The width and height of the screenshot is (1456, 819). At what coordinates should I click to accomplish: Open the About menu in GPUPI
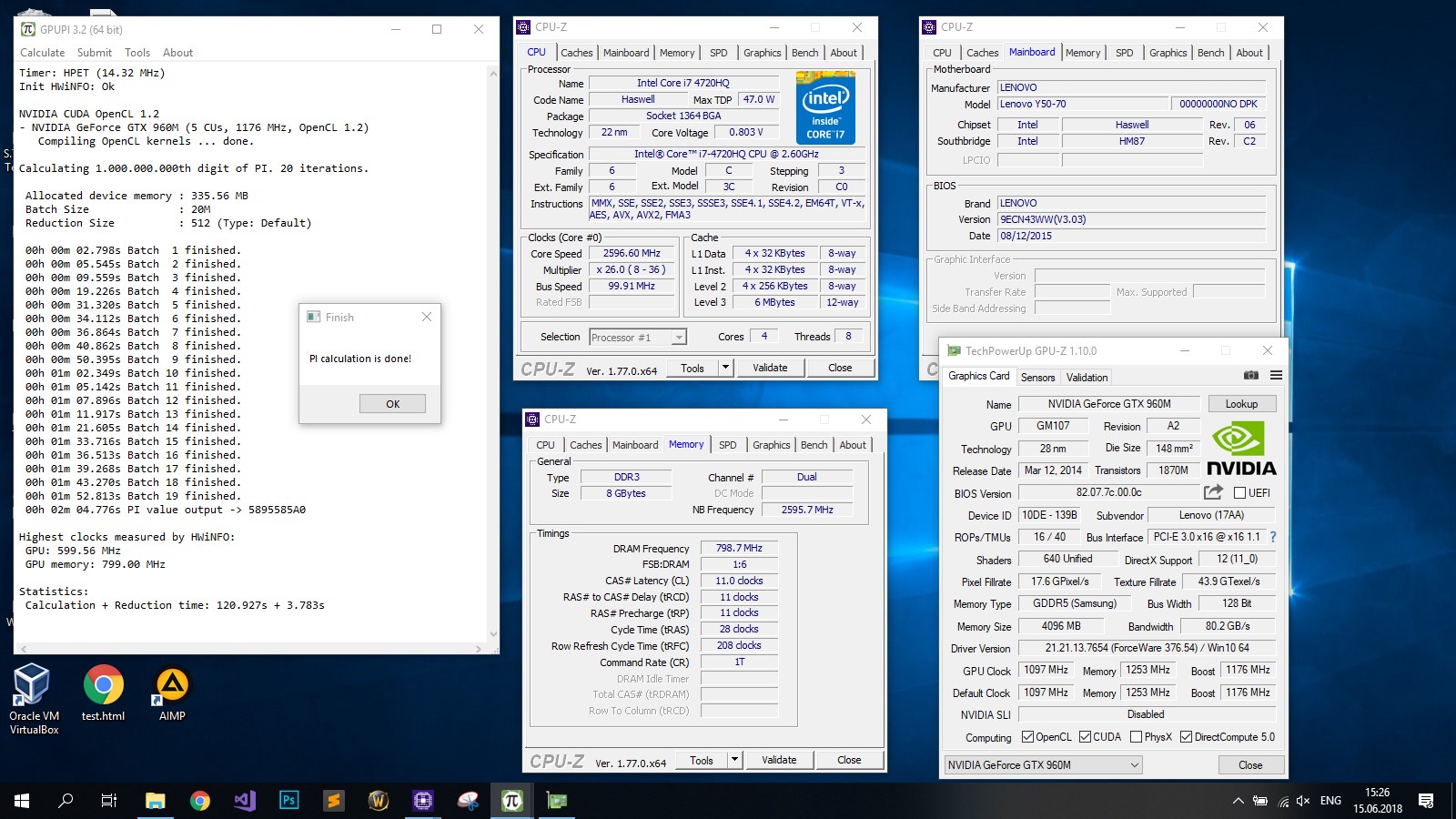(x=177, y=53)
